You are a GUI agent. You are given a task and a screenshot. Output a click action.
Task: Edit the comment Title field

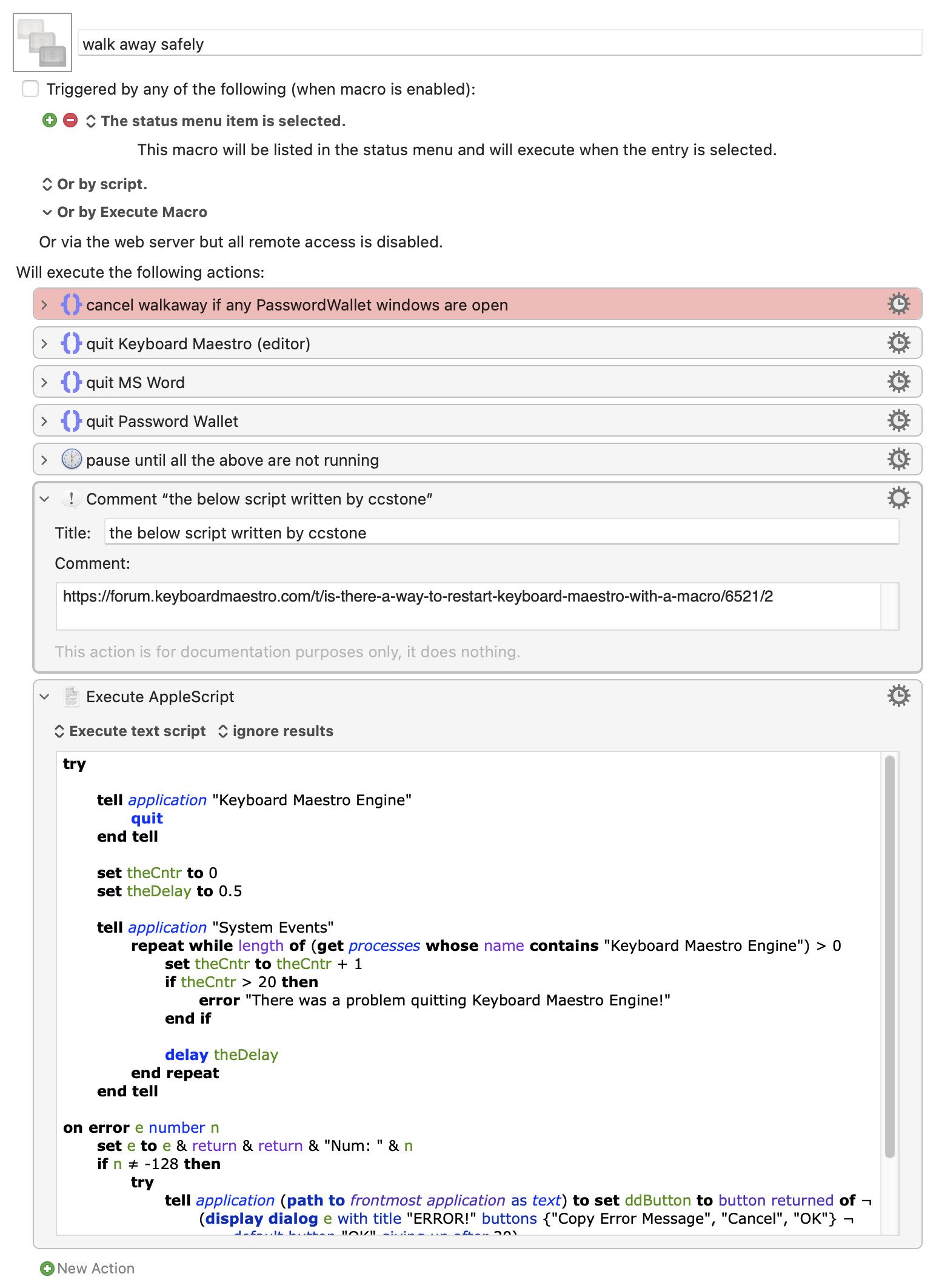(501, 532)
